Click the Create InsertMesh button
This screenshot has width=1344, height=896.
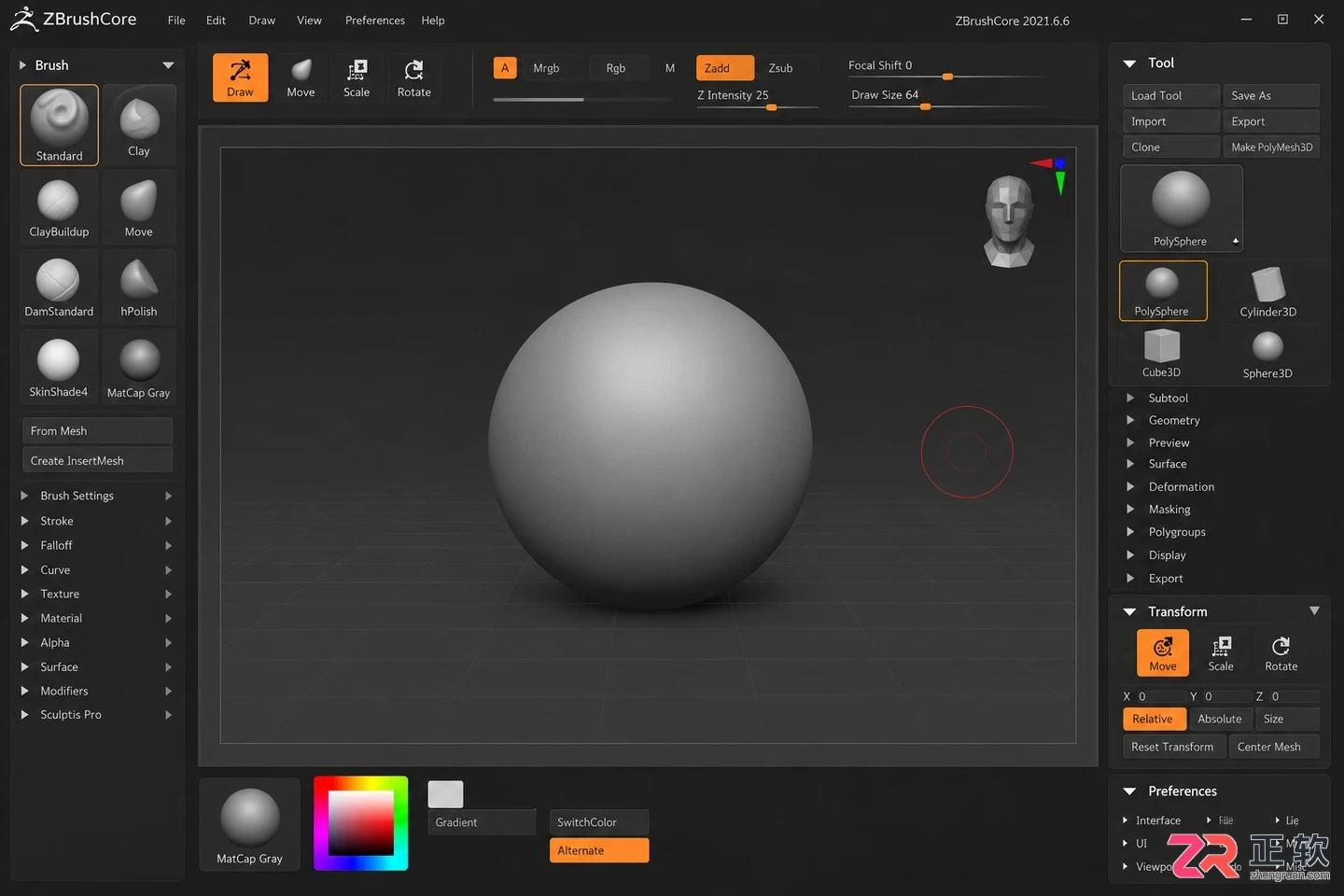pos(97,460)
